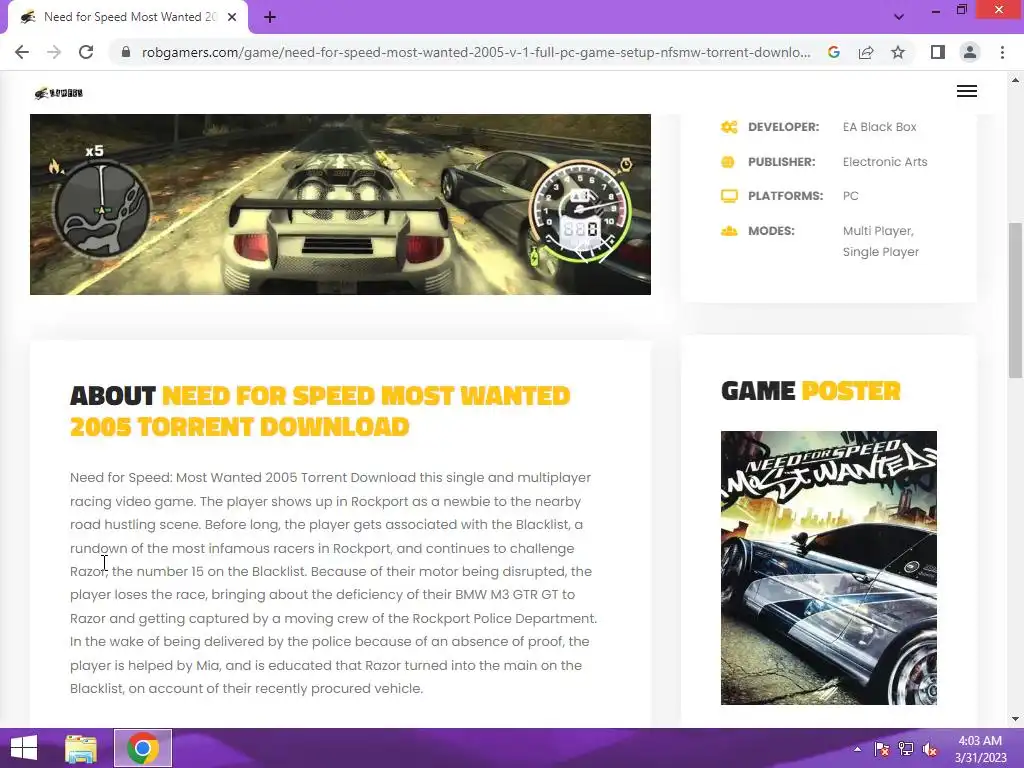Open network status tray icon
Viewport: 1024px width, 768px height.
[x=906, y=749]
